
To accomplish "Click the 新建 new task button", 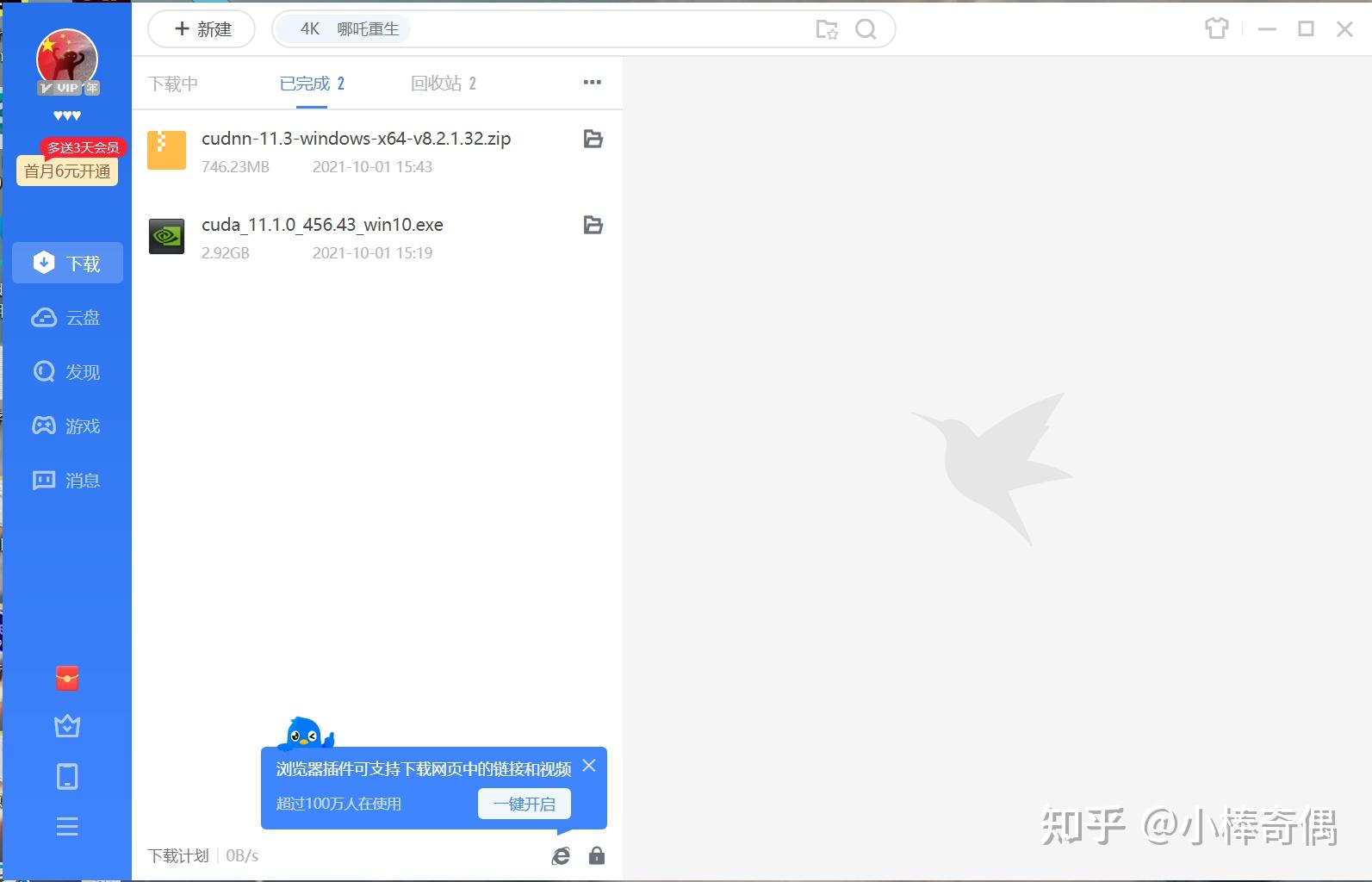I will click(202, 29).
